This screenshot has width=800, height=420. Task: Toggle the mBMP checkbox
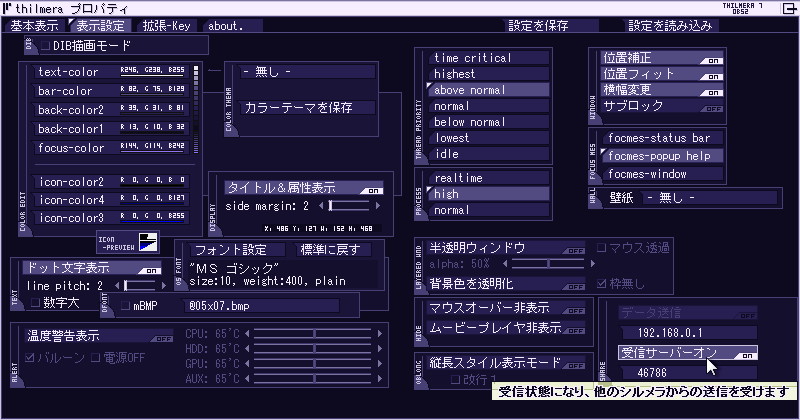click(126, 306)
